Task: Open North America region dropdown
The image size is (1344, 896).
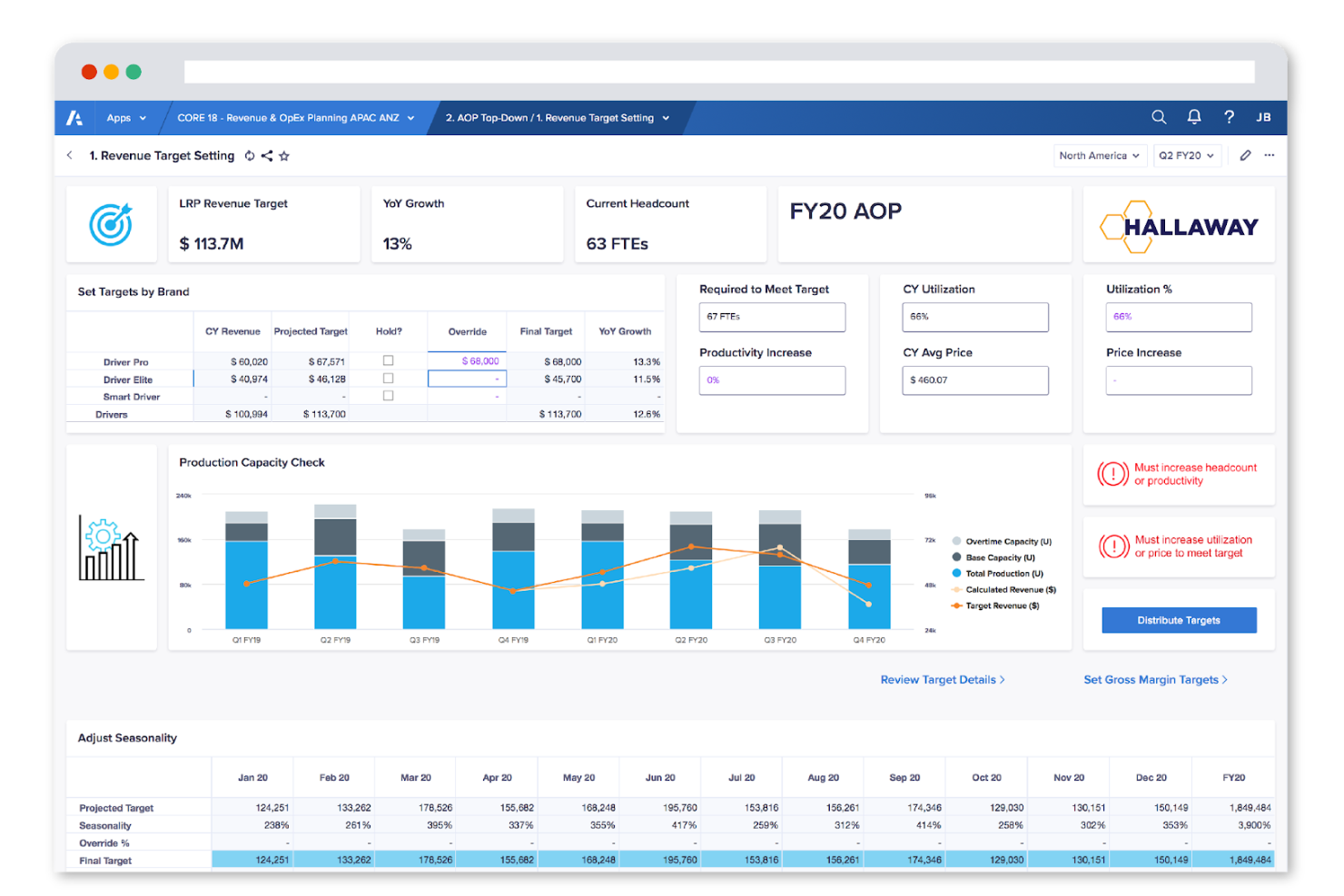Action: click(1100, 155)
